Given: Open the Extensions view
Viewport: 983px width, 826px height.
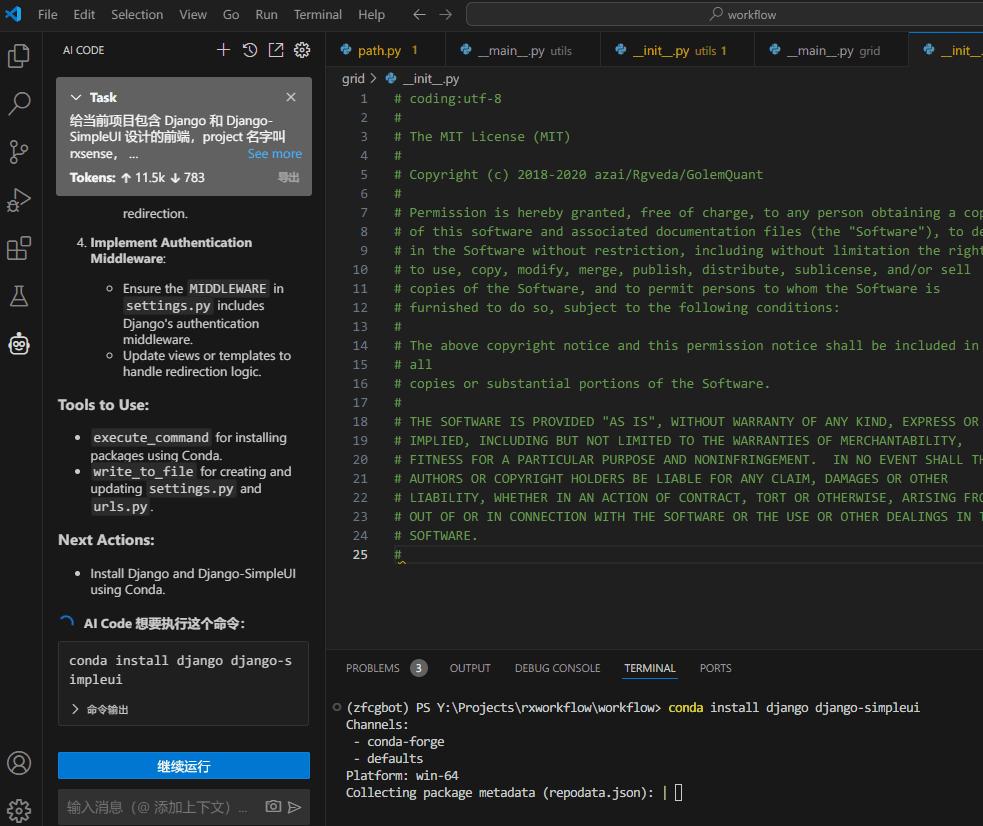Looking at the screenshot, I should click(x=19, y=248).
